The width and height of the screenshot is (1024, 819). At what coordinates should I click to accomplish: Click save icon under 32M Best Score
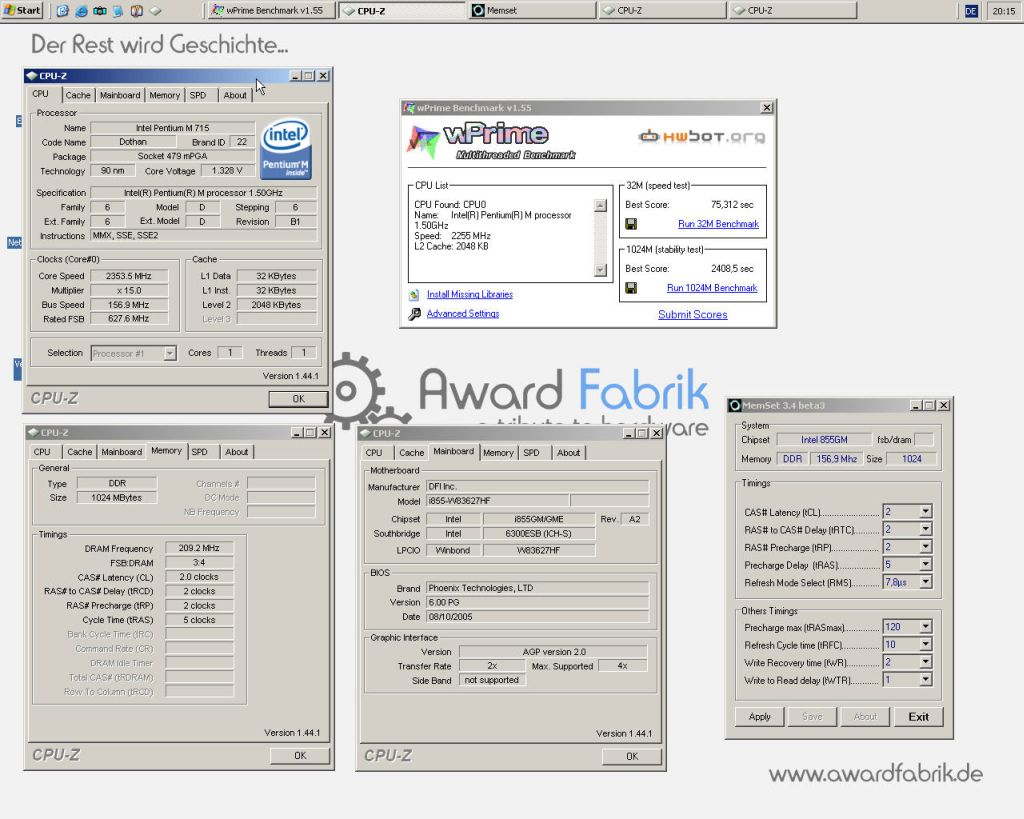pyautogui.click(x=631, y=224)
